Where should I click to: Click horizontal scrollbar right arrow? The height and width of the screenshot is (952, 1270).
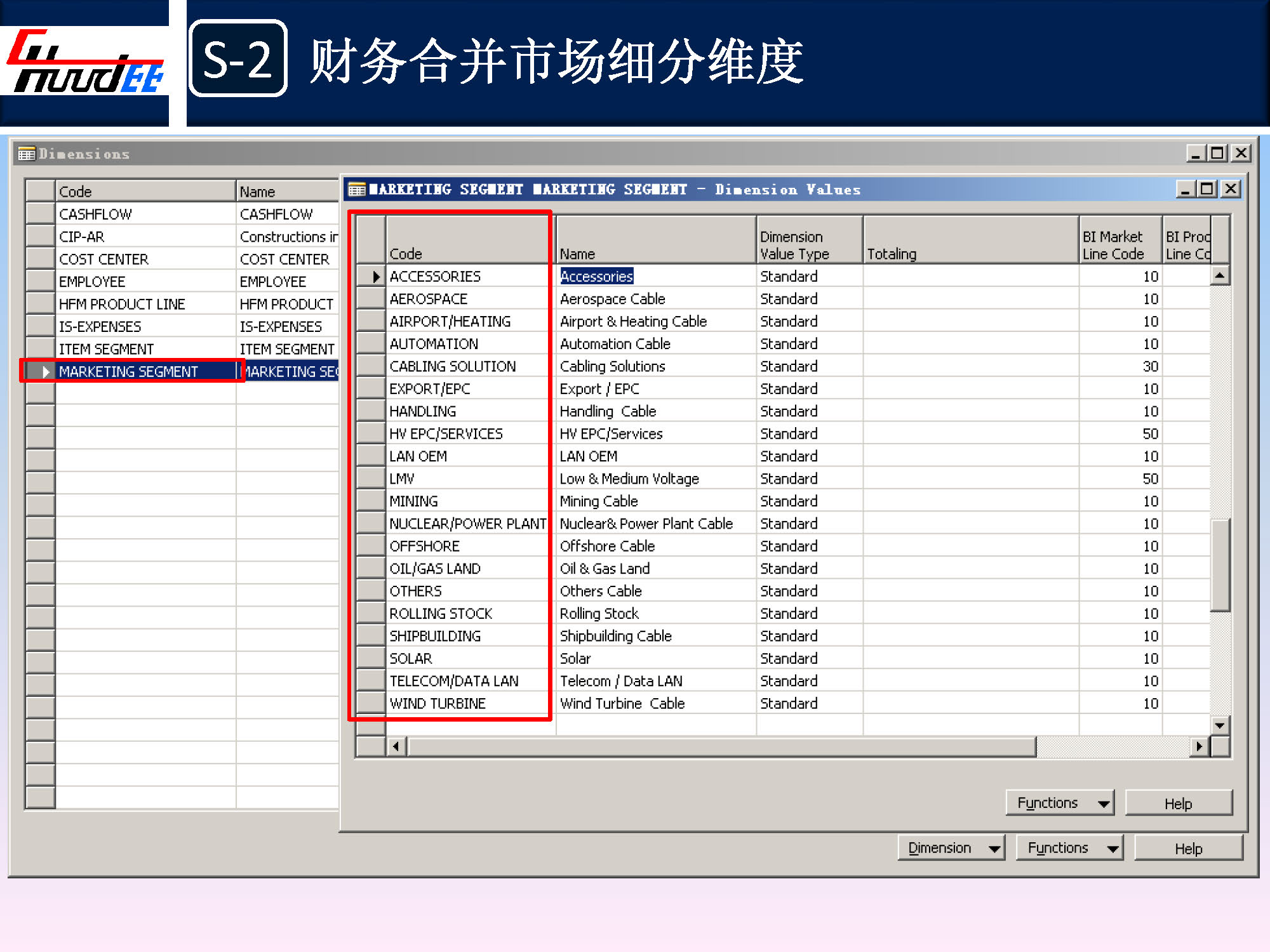[1198, 746]
